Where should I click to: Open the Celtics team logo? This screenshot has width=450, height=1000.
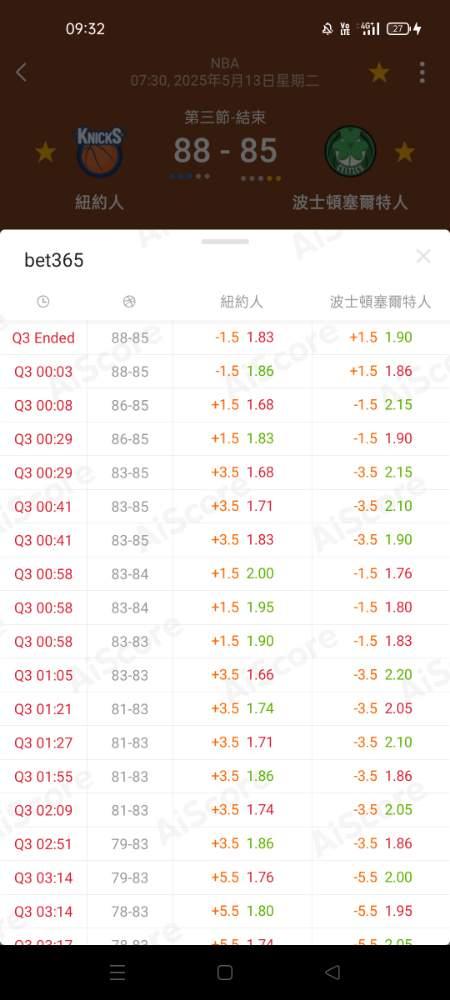(351, 152)
